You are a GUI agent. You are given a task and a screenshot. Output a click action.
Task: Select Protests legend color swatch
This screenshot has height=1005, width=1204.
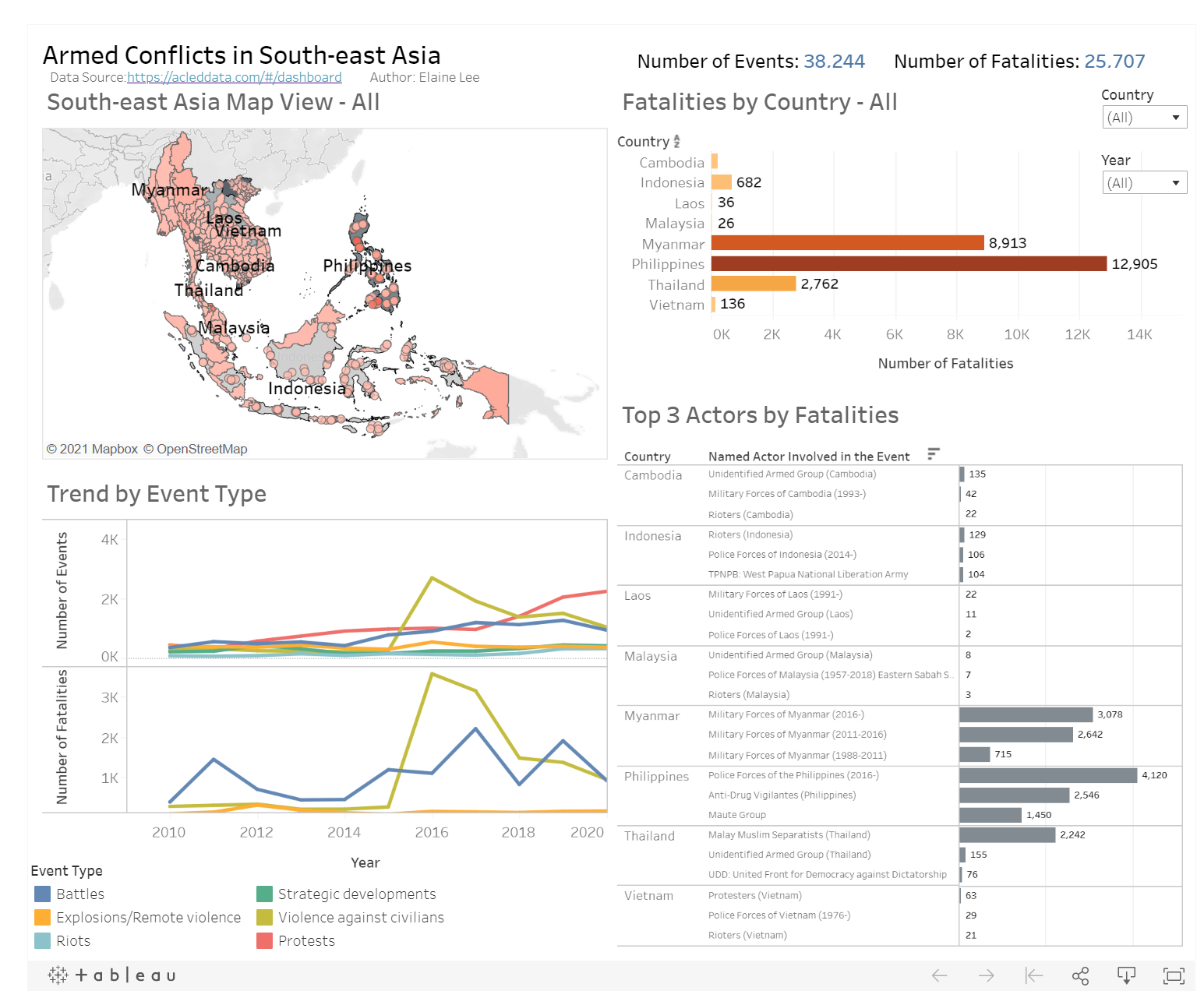point(264,941)
